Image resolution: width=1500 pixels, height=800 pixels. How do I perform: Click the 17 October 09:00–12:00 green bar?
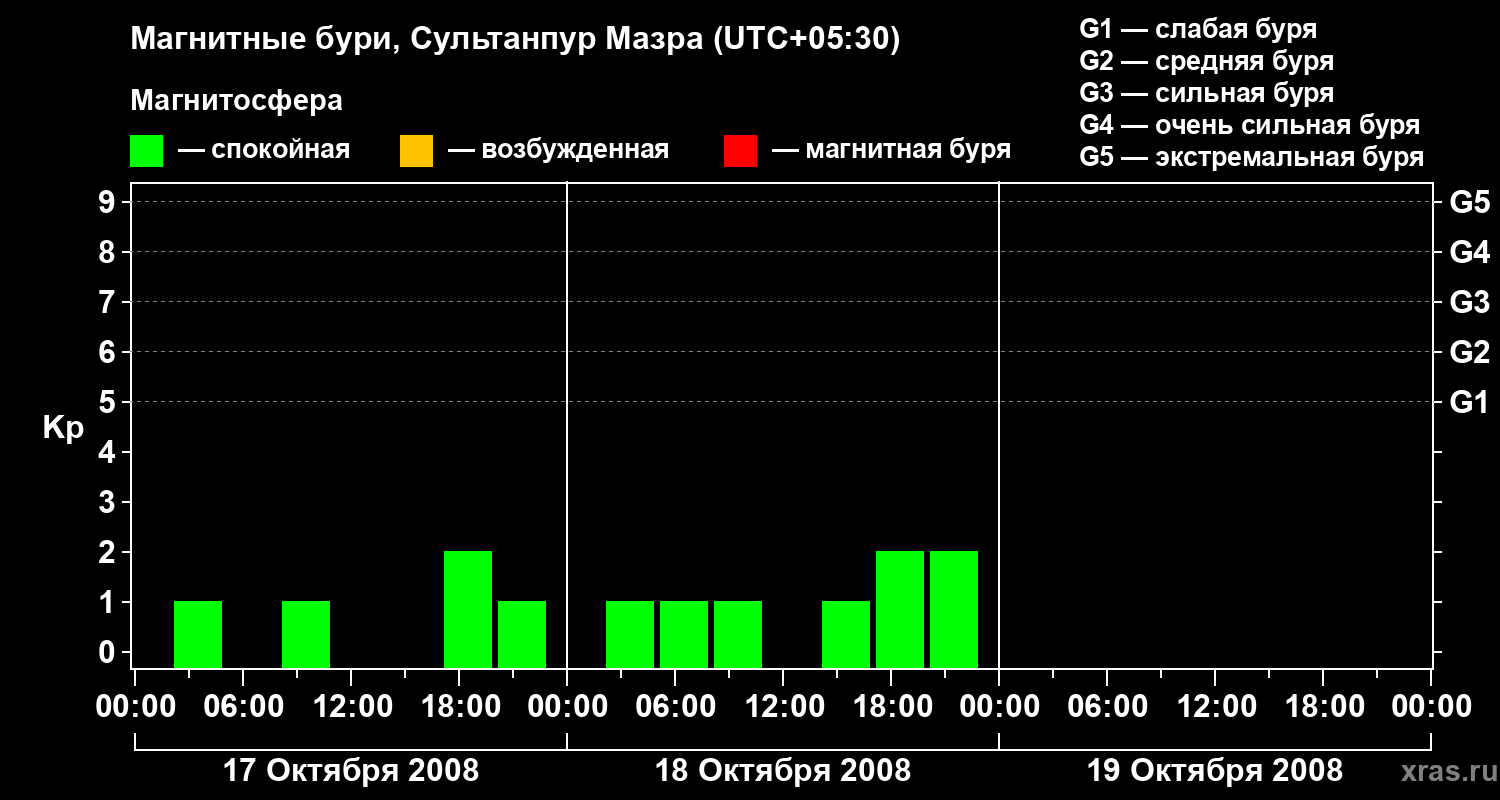pyautogui.click(x=306, y=634)
